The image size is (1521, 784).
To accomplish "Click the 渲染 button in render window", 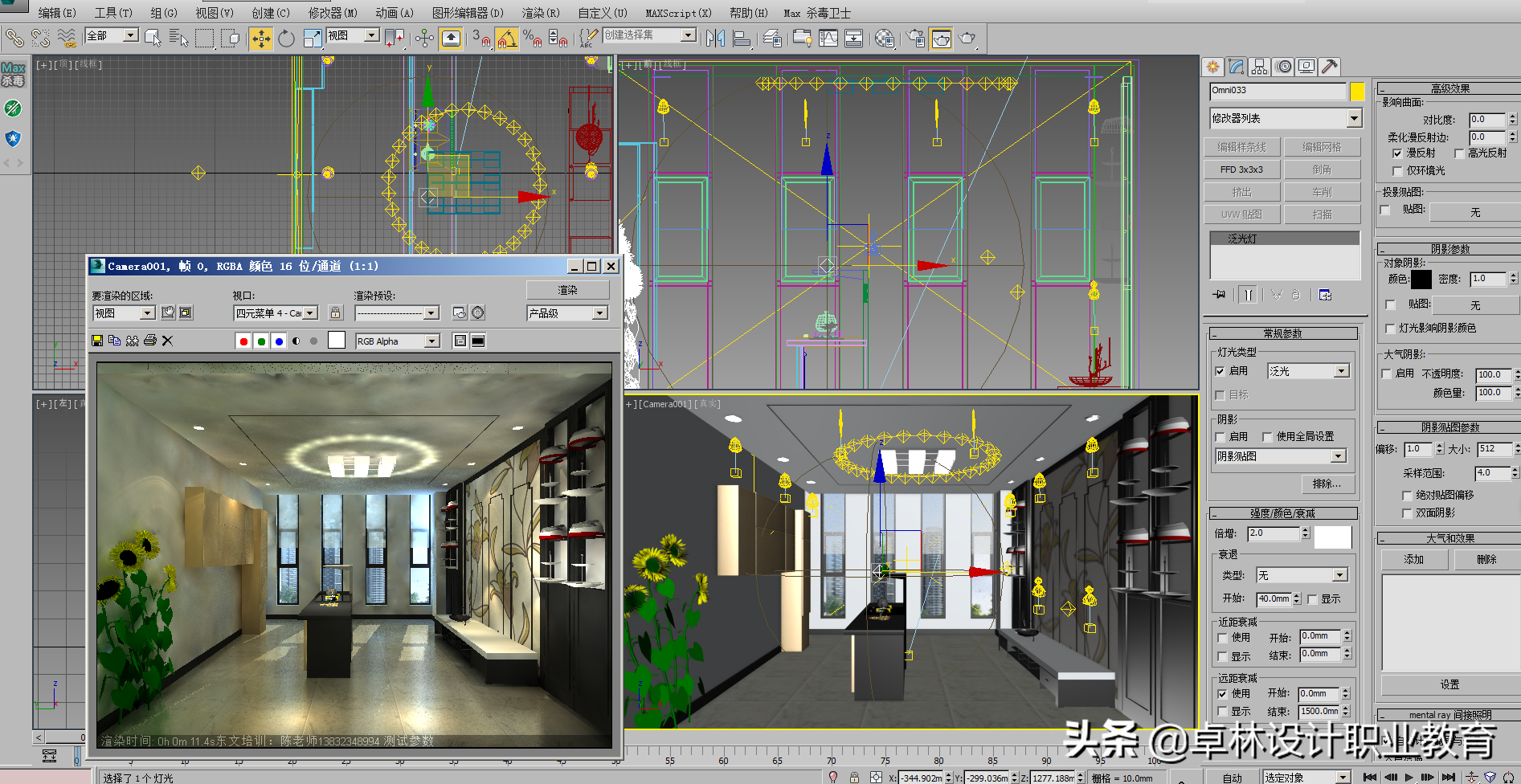I will (567, 290).
